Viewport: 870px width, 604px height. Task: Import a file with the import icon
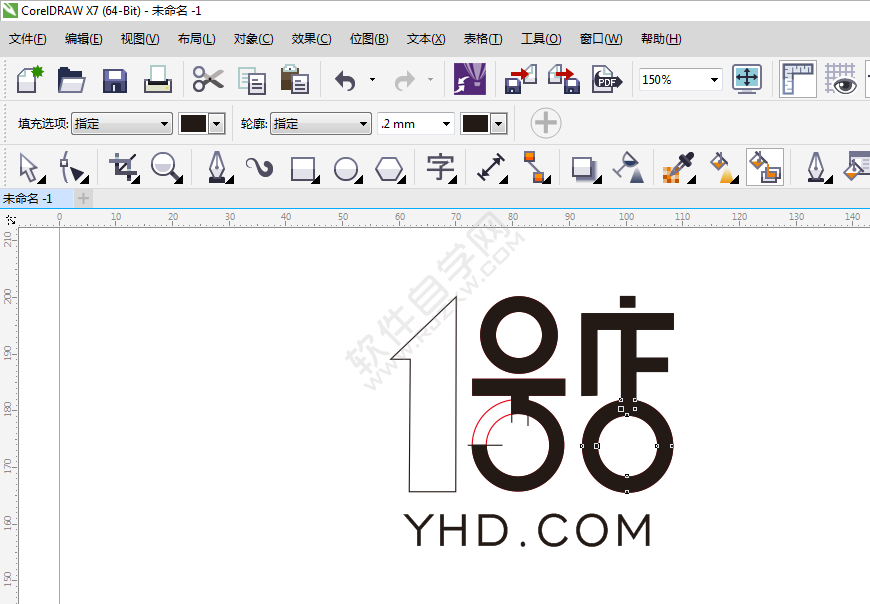(x=520, y=79)
